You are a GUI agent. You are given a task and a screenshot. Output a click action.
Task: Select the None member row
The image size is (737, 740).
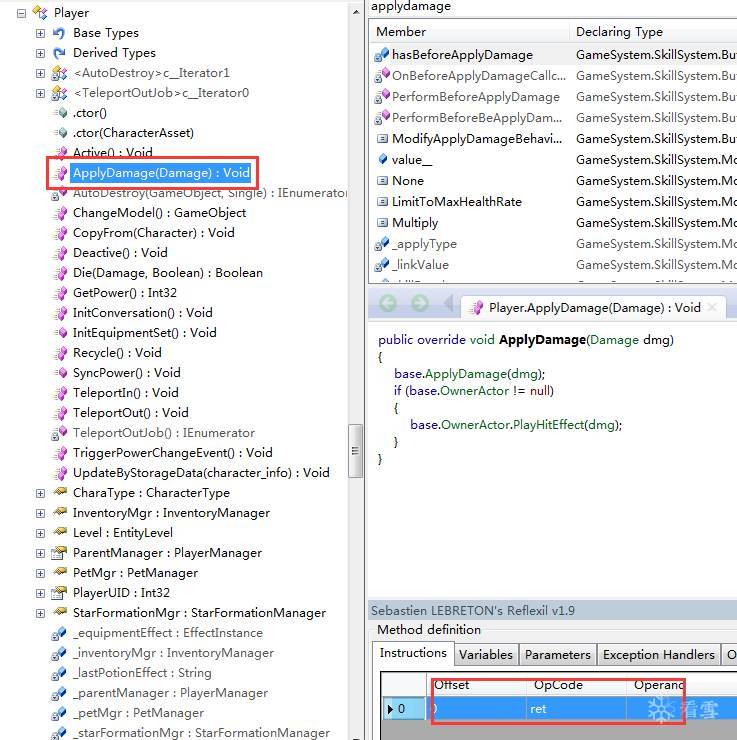click(x=553, y=181)
